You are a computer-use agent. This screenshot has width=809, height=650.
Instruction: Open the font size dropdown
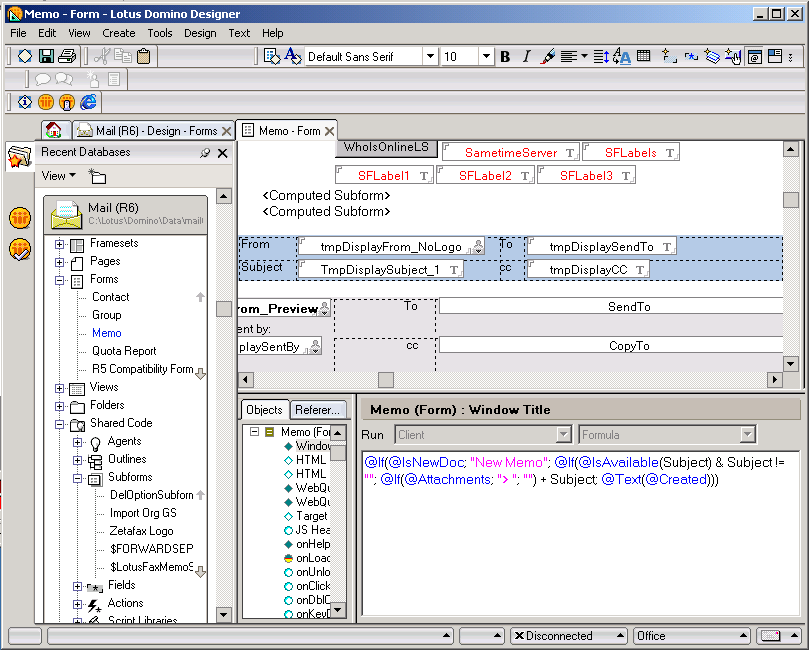click(x=486, y=57)
